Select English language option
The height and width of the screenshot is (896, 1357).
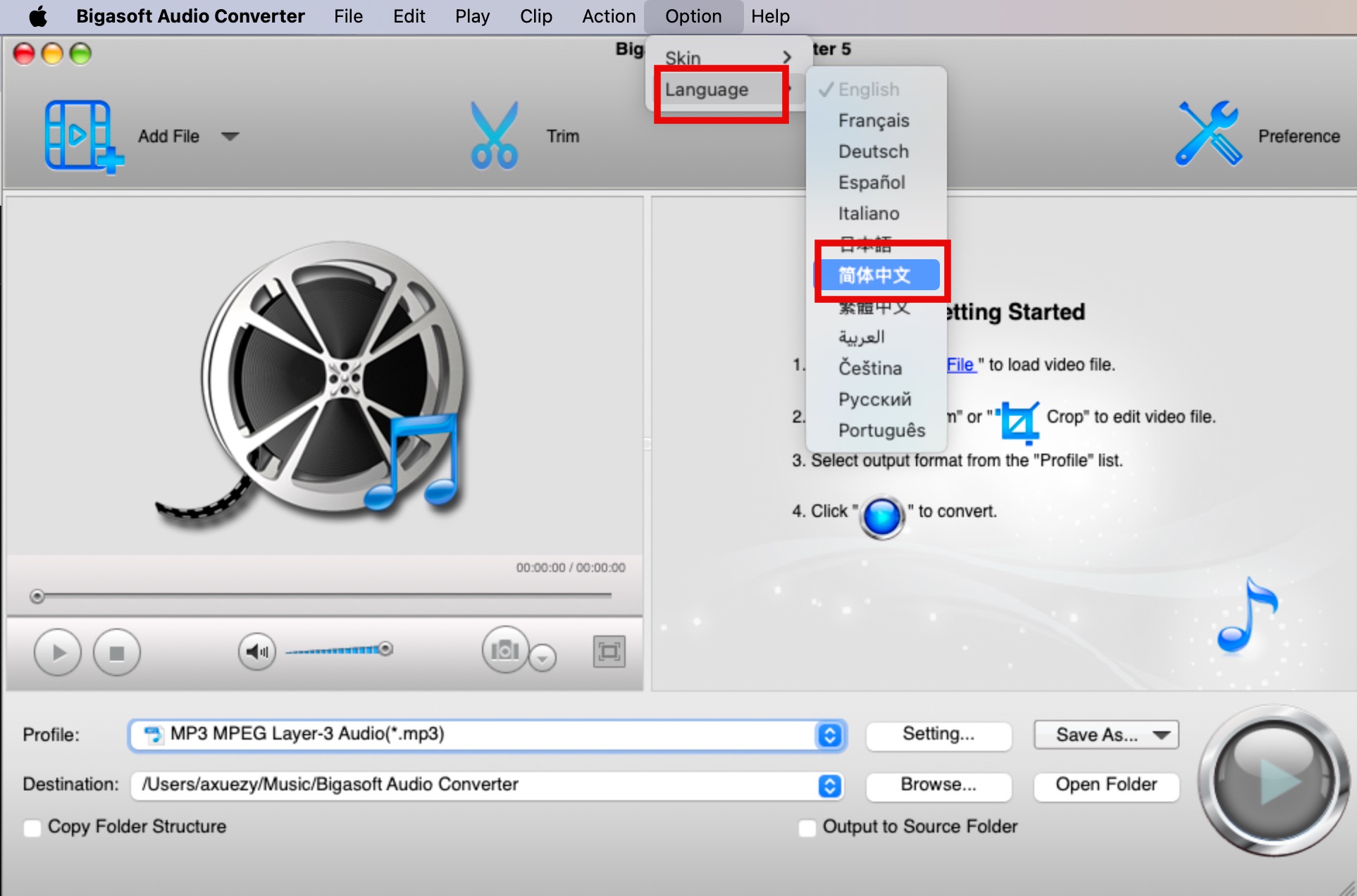[x=869, y=89]
